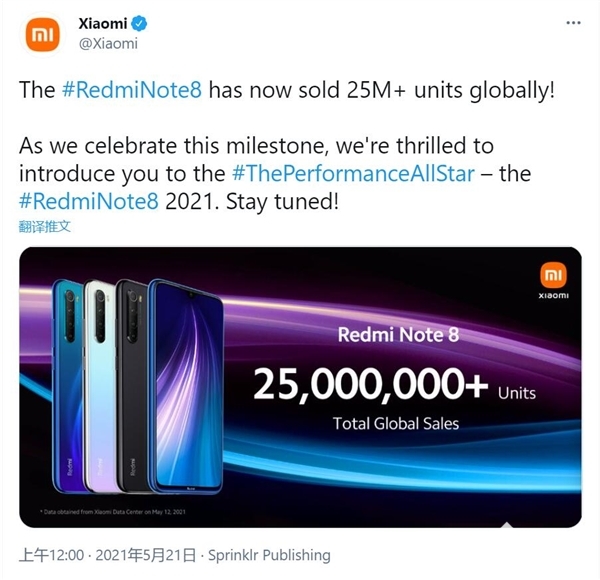Click 翻译推文 to translate the tweet
Screen dimensions: 600x580
coord(45,226)
